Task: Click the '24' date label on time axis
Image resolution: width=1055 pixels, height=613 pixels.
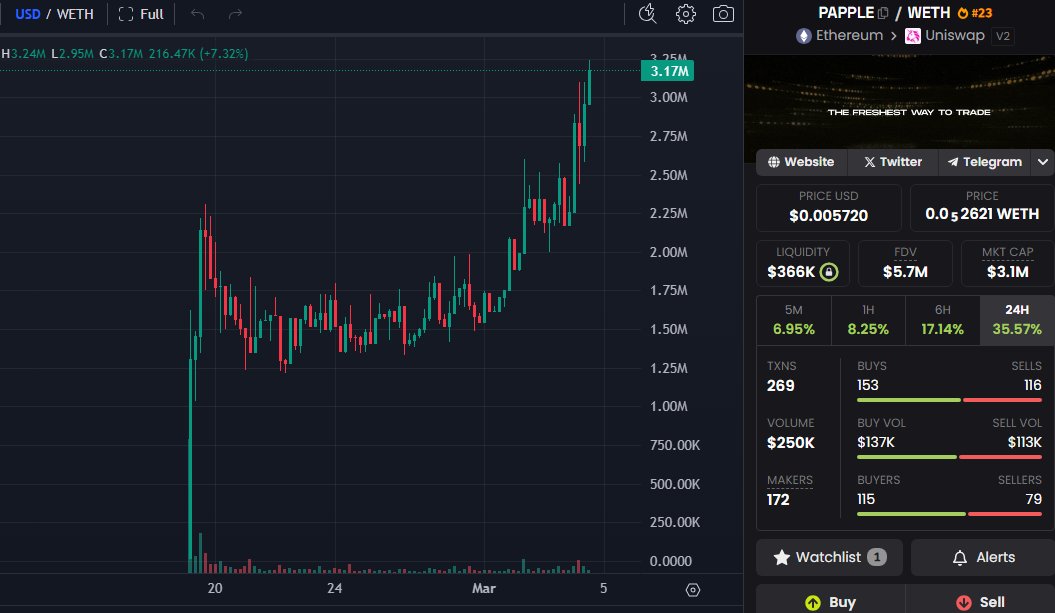Action: (334, 589)
